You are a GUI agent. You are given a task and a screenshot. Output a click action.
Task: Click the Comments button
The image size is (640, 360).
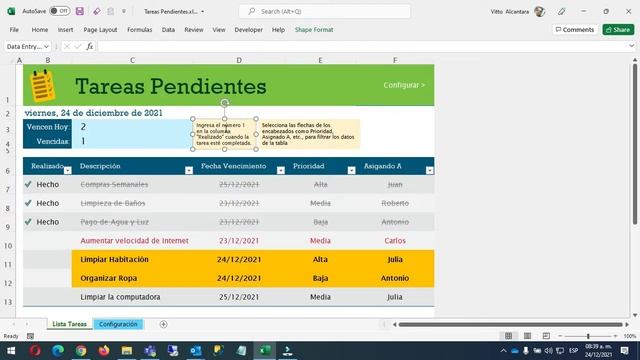tap(575, 30)
